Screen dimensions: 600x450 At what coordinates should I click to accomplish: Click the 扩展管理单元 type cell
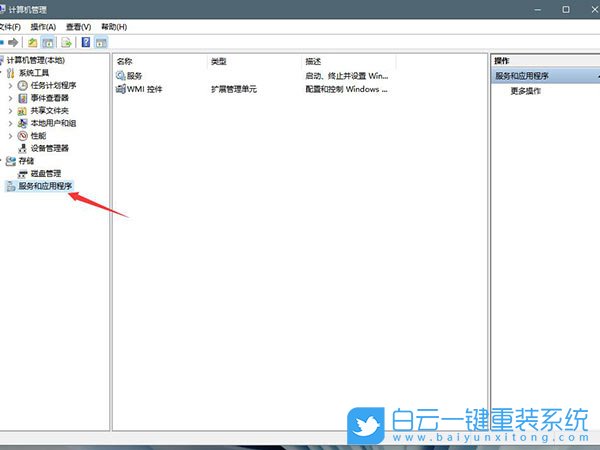pyautogui.click(x=234, y=89)
